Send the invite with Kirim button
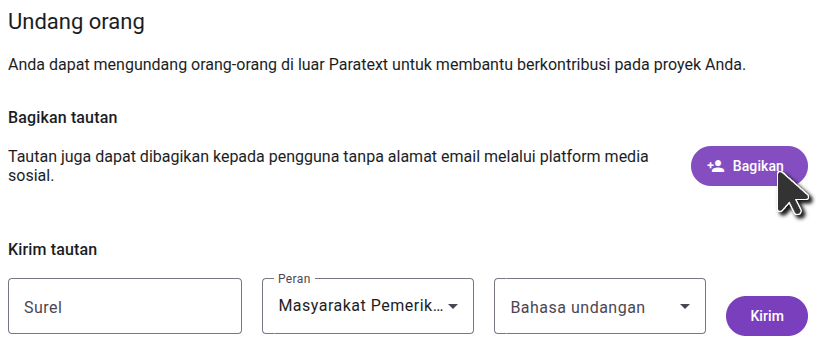The height and width of the screenshot is (361, 816). click(767, 316)
